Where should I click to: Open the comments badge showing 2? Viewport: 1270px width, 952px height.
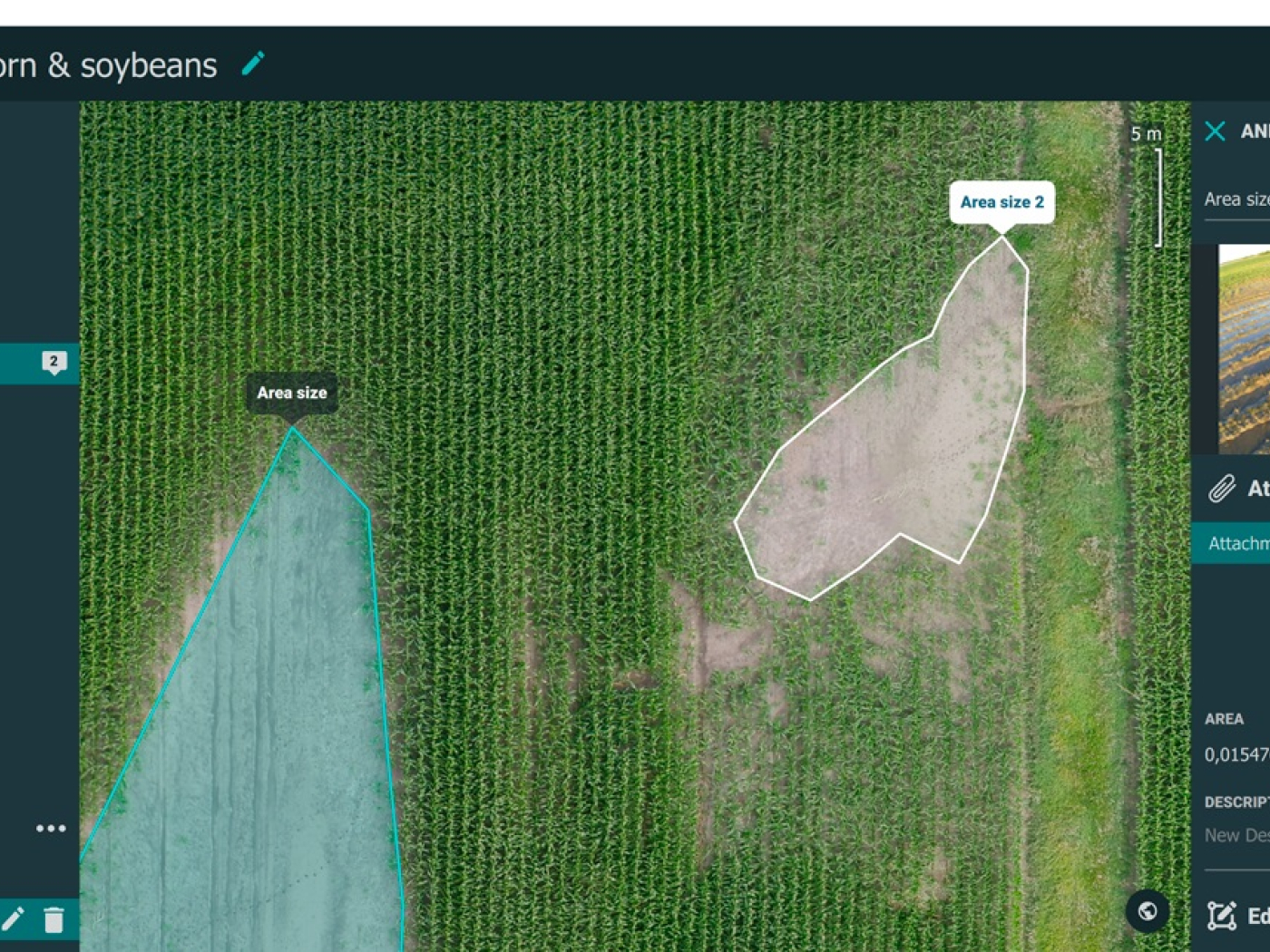point(54,363)
